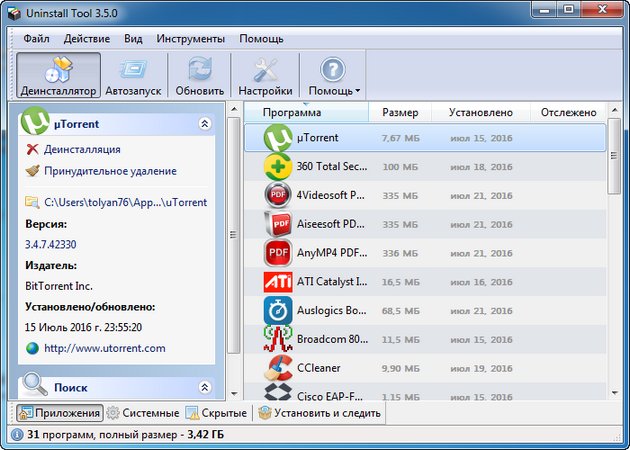Open the Файл menu
630x450 pixels.
pyautogui.click(x=36, y=39)
